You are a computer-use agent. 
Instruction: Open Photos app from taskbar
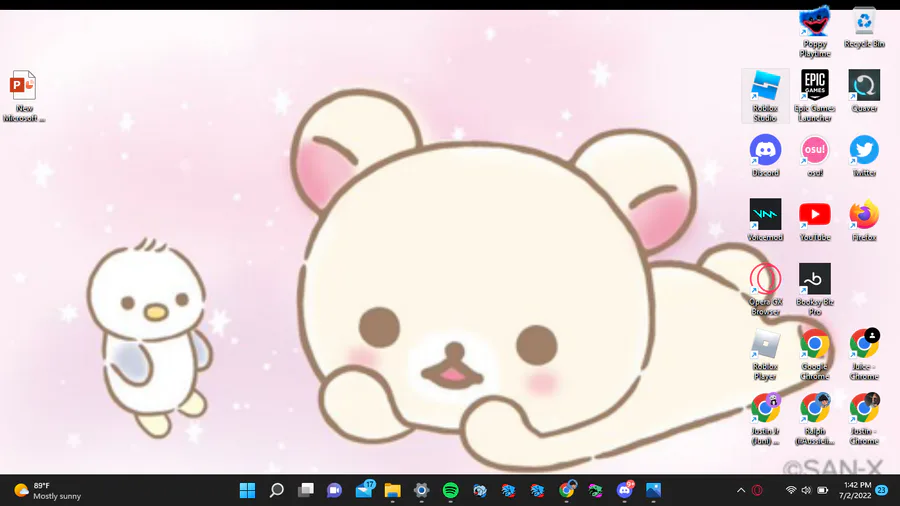click(x=653, y=491)
